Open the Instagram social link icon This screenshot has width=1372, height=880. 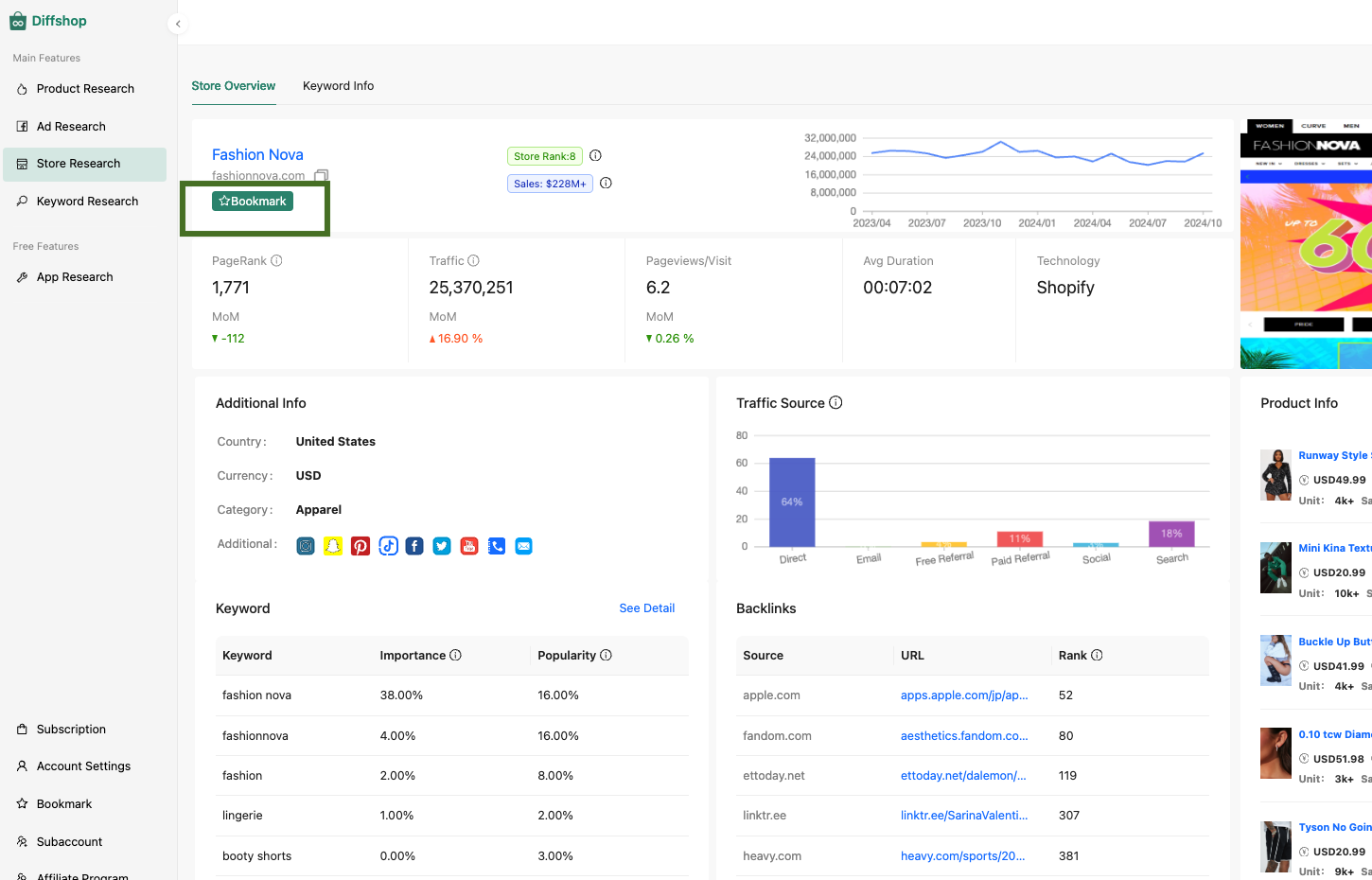point(306,546)
